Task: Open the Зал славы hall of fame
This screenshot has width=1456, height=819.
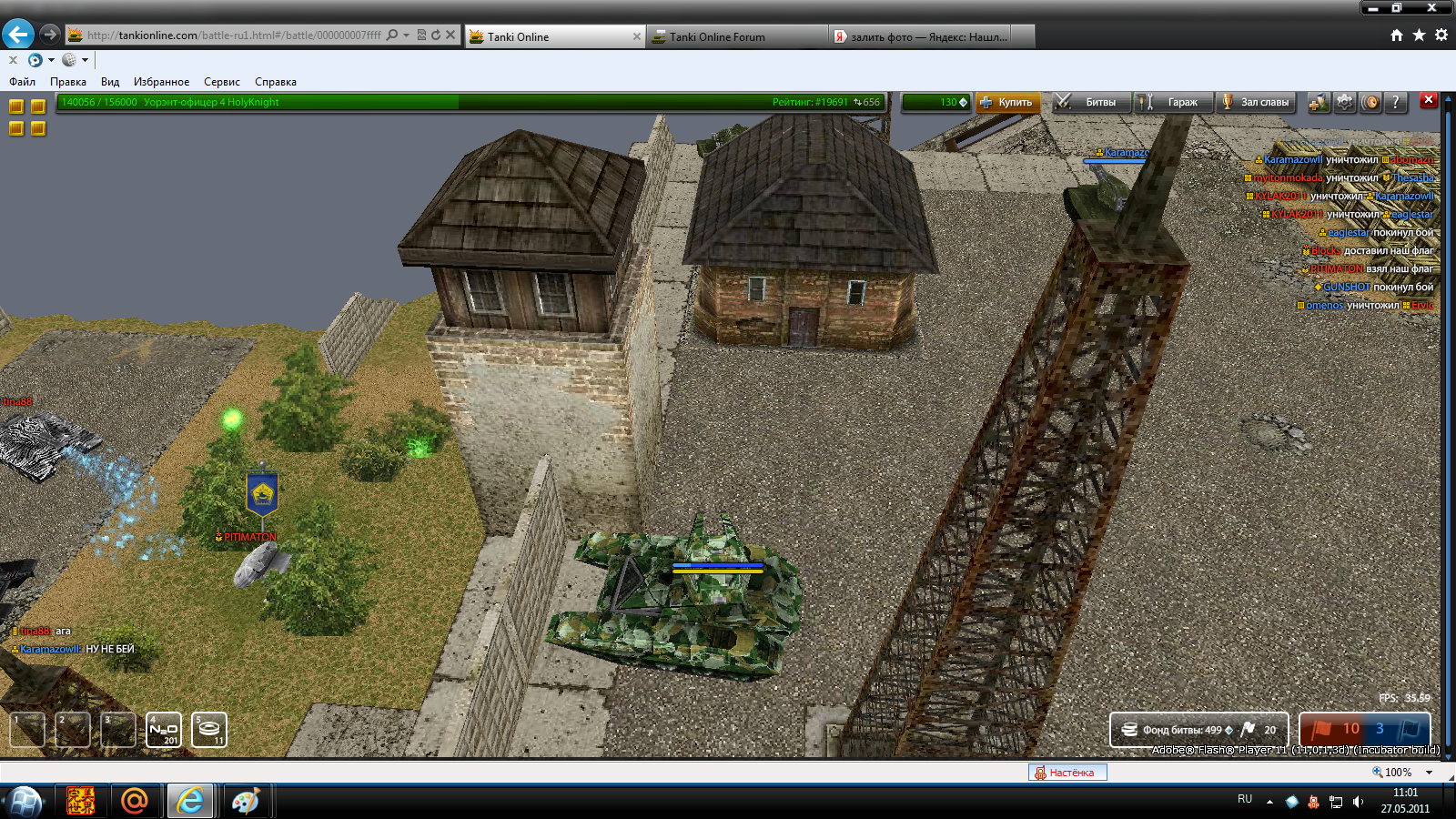Action: point(1256,102)
